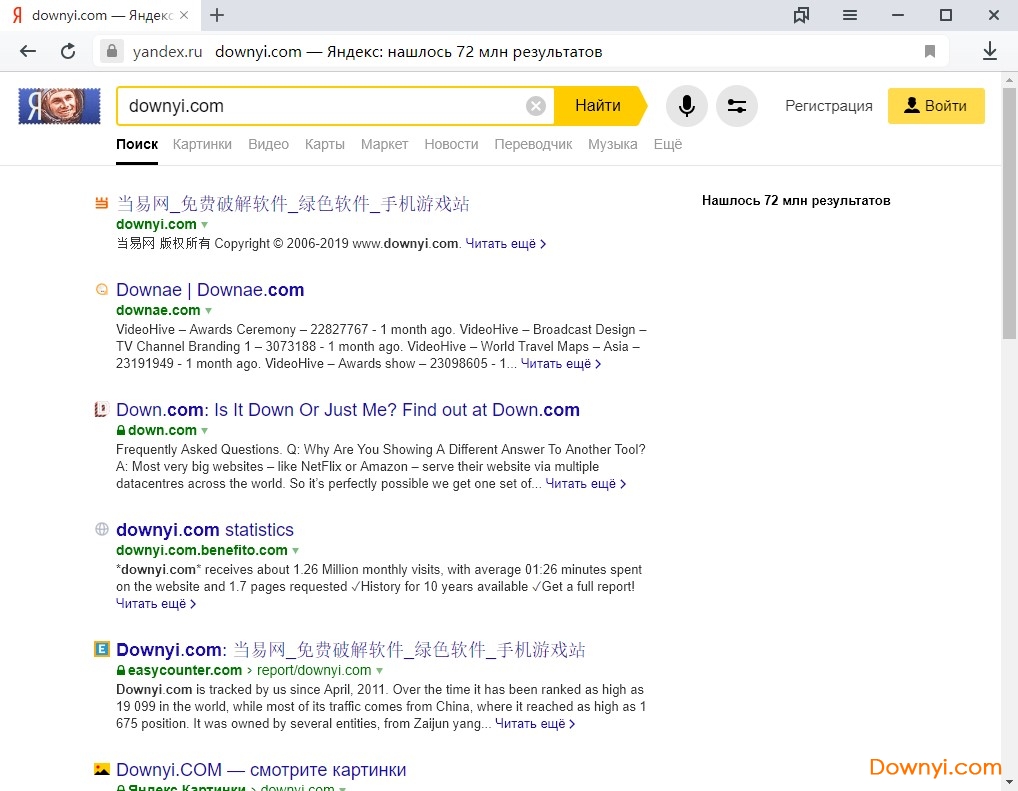Click the Войти login button
1018x791 pixels.
click(x=936, y=105)
